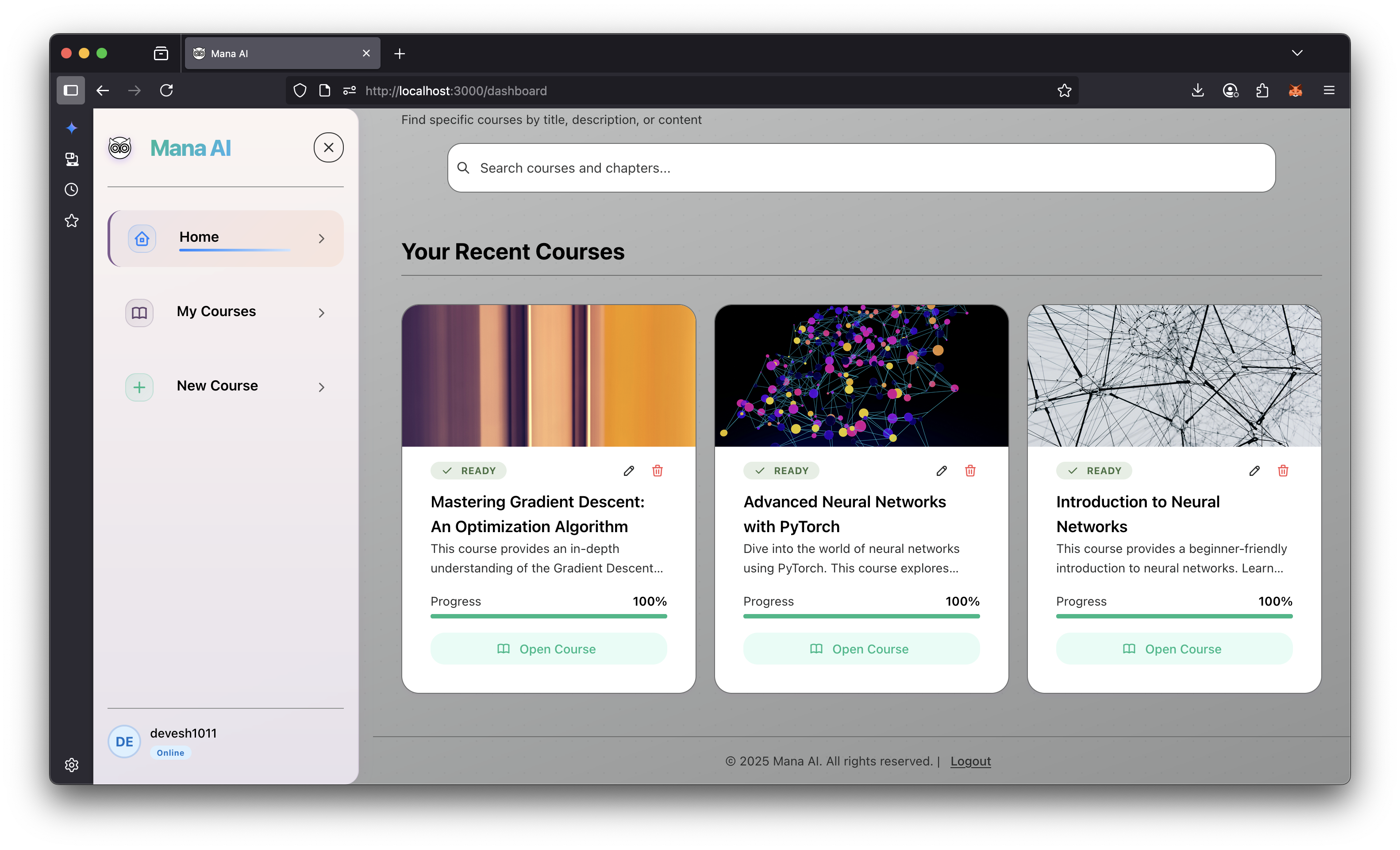The image size is (1400, 850).
Task: Open Firefox sidebar history clock icon
Action: click(x=72, y=190)
